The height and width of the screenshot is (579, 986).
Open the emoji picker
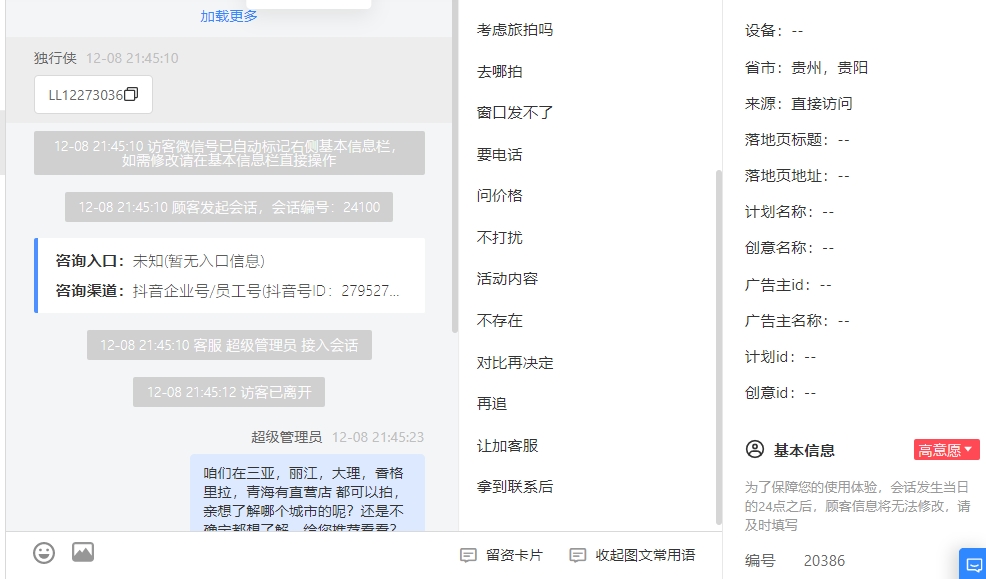click(44, 553)
